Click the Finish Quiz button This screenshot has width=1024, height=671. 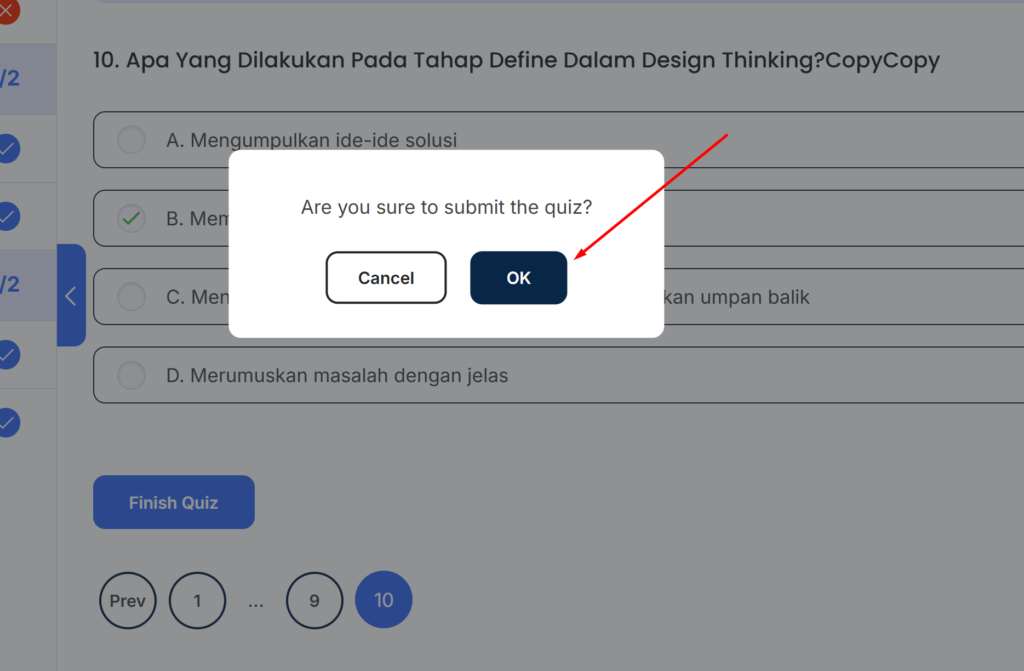(x=174, y=502)
